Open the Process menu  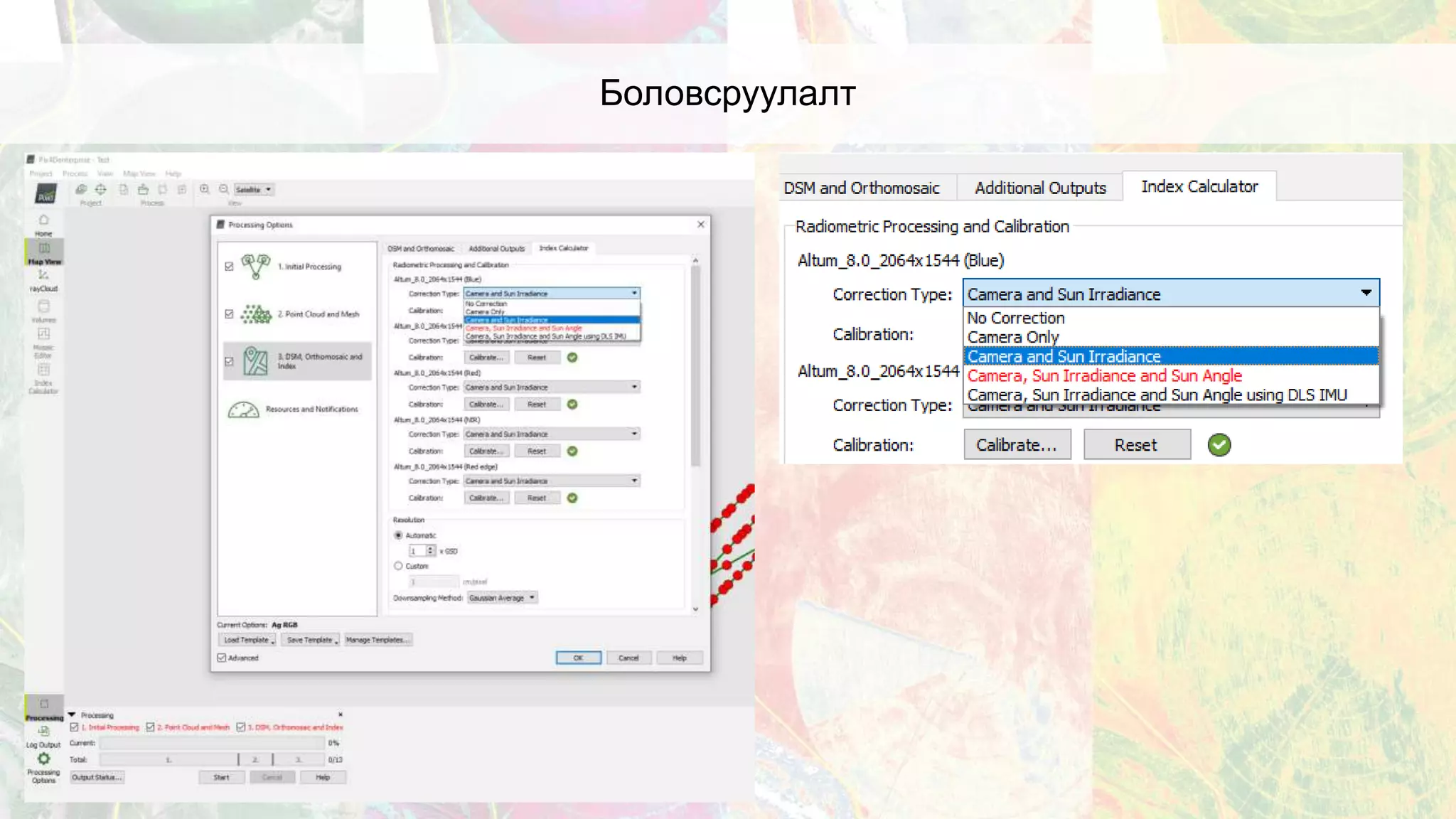coord(75,173)
